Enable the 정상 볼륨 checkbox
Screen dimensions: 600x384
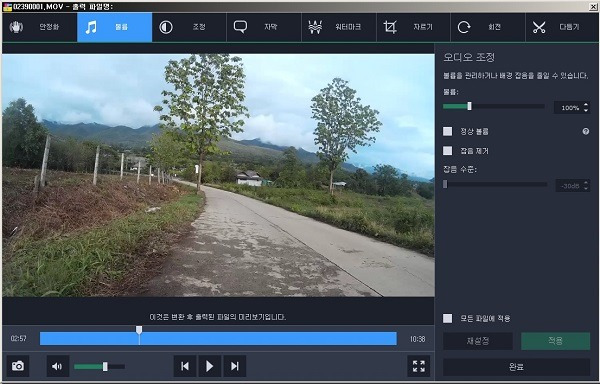tap(447, 132)
